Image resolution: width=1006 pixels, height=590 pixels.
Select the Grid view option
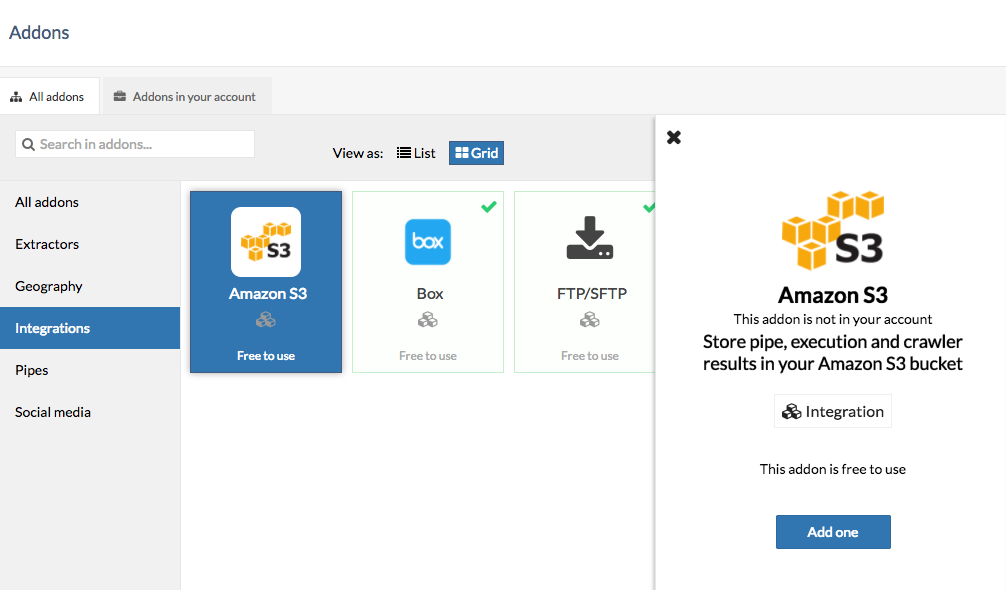tap(476, 152)
